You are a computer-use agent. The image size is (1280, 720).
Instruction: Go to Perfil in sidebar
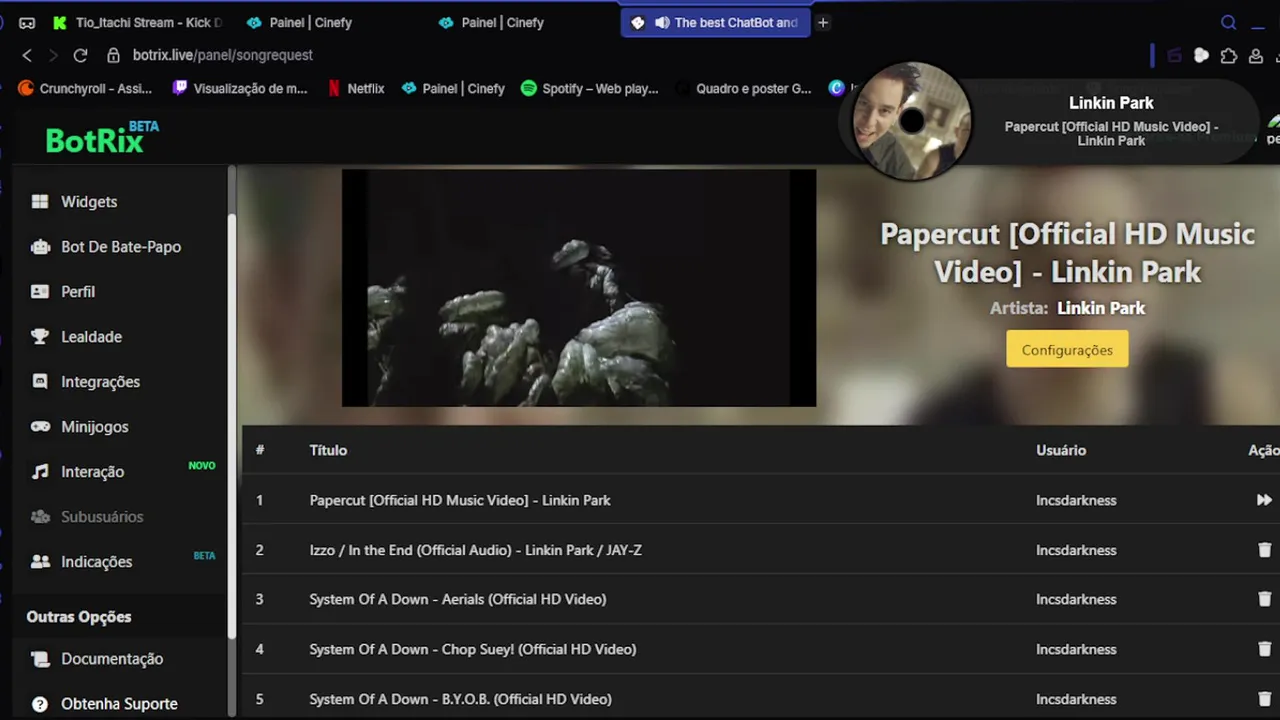tap(63, 291)
